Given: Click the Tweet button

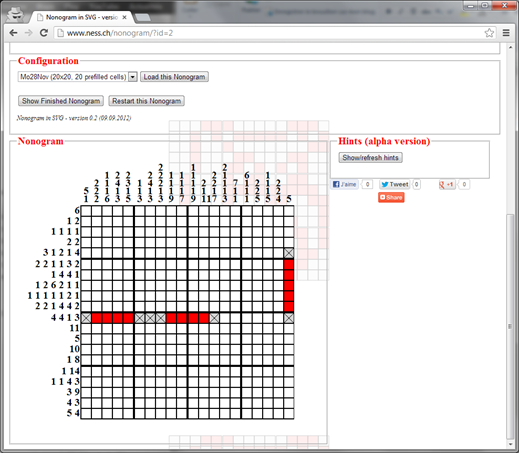Looking at the screenshot, I should [x=395, y=184].
